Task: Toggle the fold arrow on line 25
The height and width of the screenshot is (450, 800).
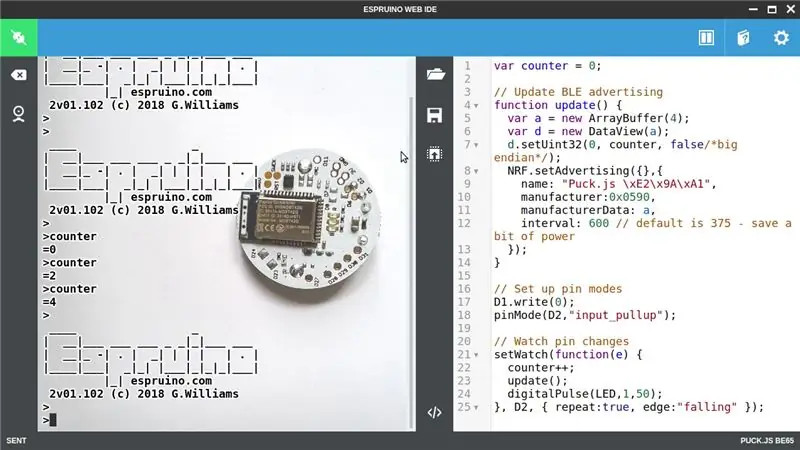Action: point(476,408)
